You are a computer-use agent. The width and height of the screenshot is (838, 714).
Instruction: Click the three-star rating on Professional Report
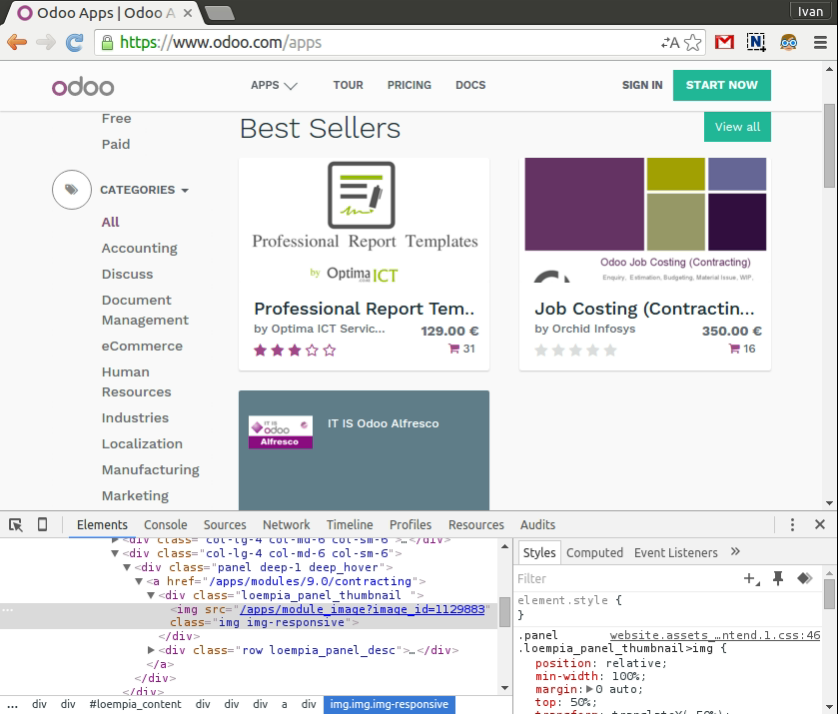pyautogui.click(x=294, y=350)
